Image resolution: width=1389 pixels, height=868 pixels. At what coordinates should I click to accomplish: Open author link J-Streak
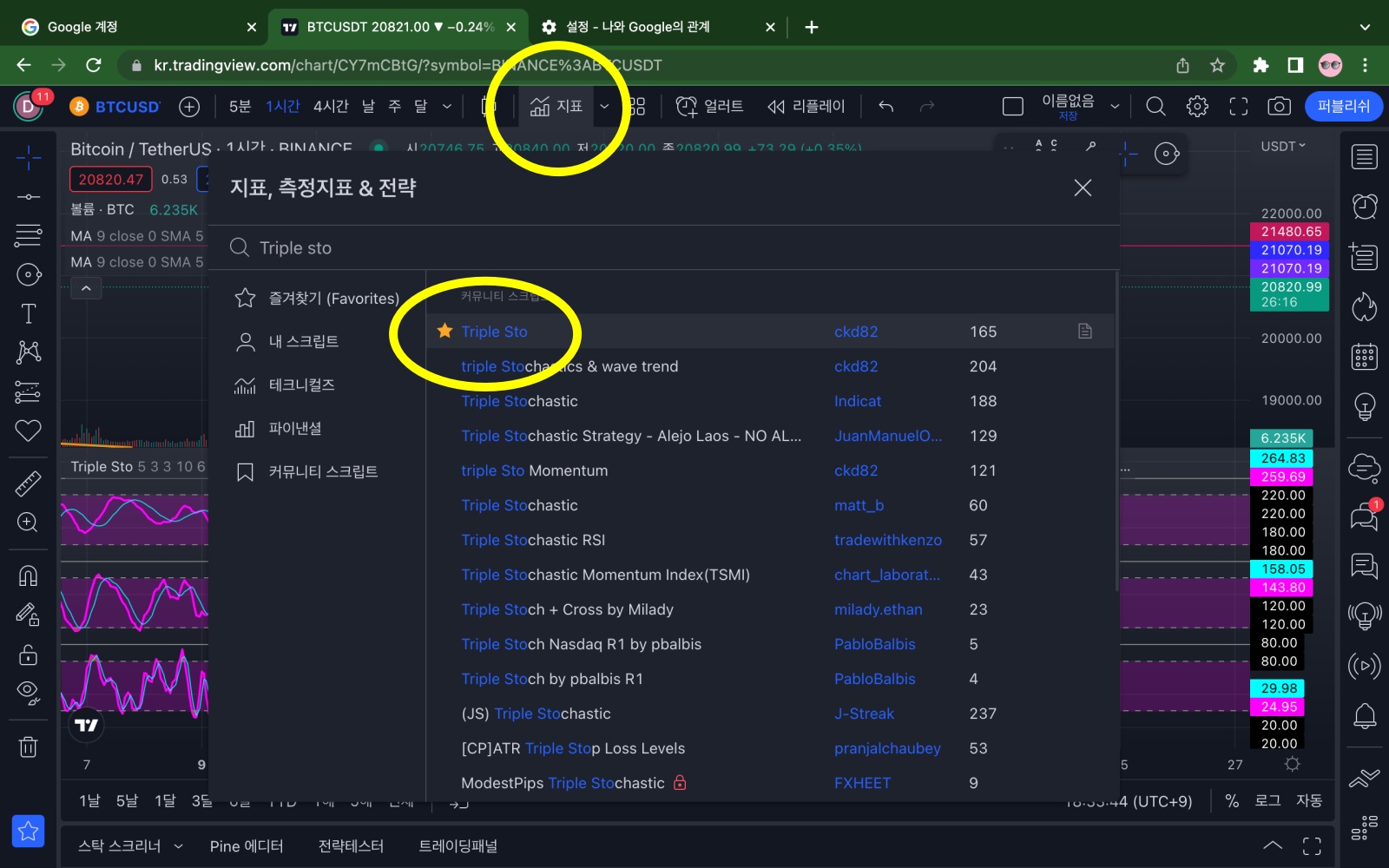click(x=864, y=713)
